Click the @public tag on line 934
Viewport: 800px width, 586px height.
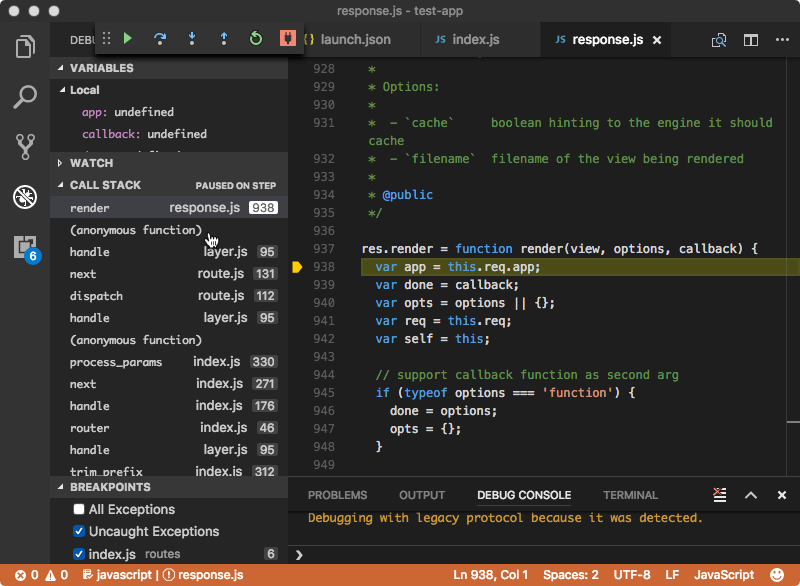coord(407,194)
